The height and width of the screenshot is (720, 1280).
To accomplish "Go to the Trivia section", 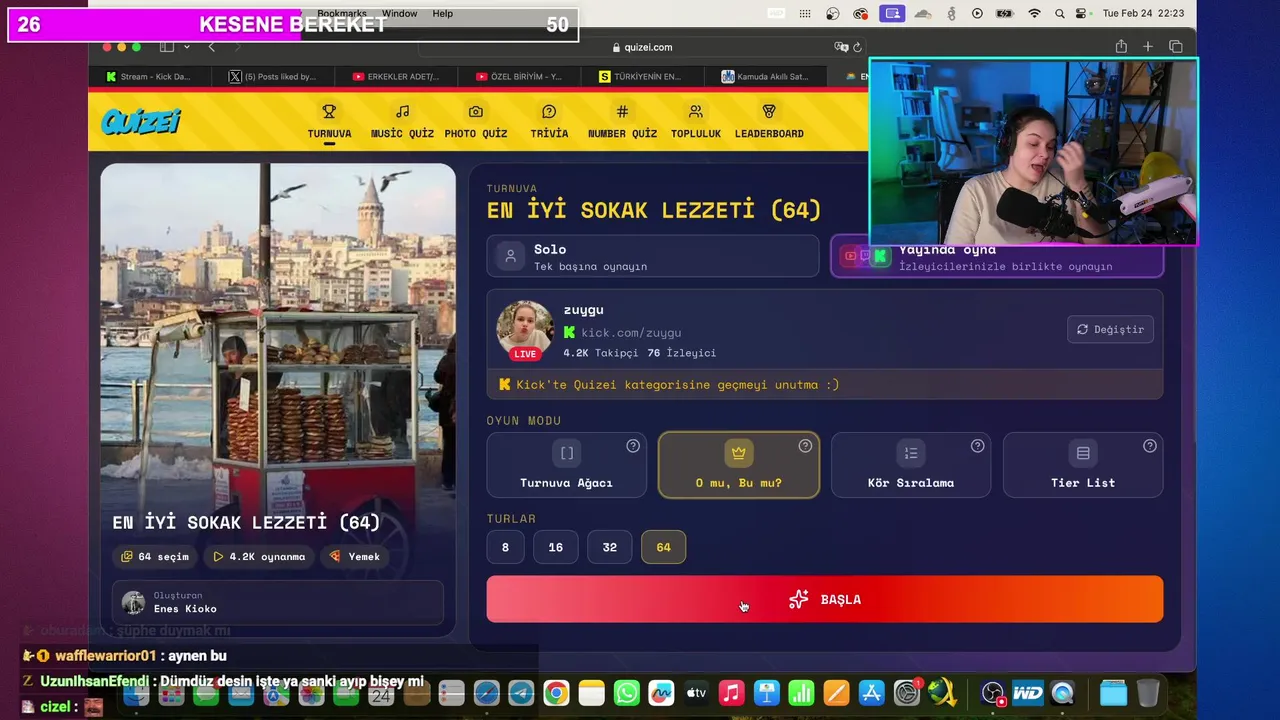I will pos(549,121).
